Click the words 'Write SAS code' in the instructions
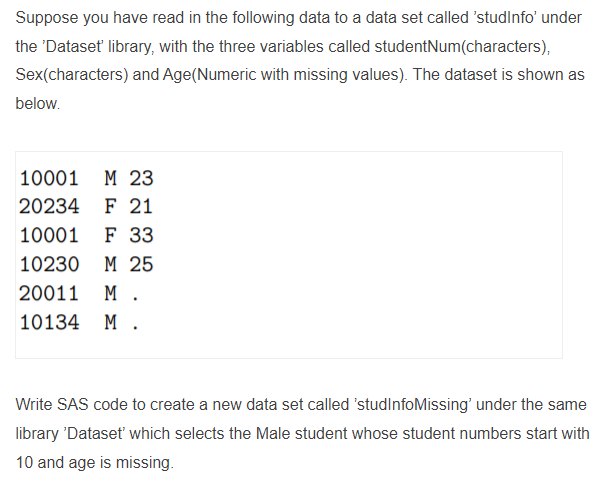The image size is (611, 483). [x=71, y=405]
